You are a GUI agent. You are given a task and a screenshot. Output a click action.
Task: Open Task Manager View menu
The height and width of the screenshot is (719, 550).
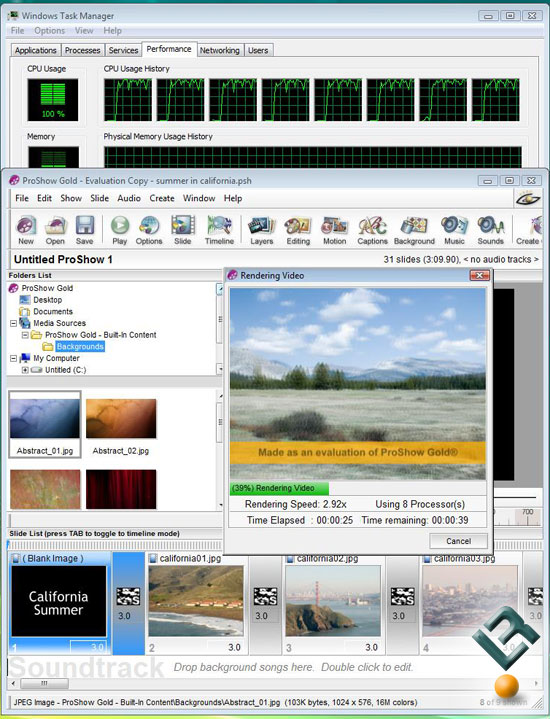[x=84, y=31]
